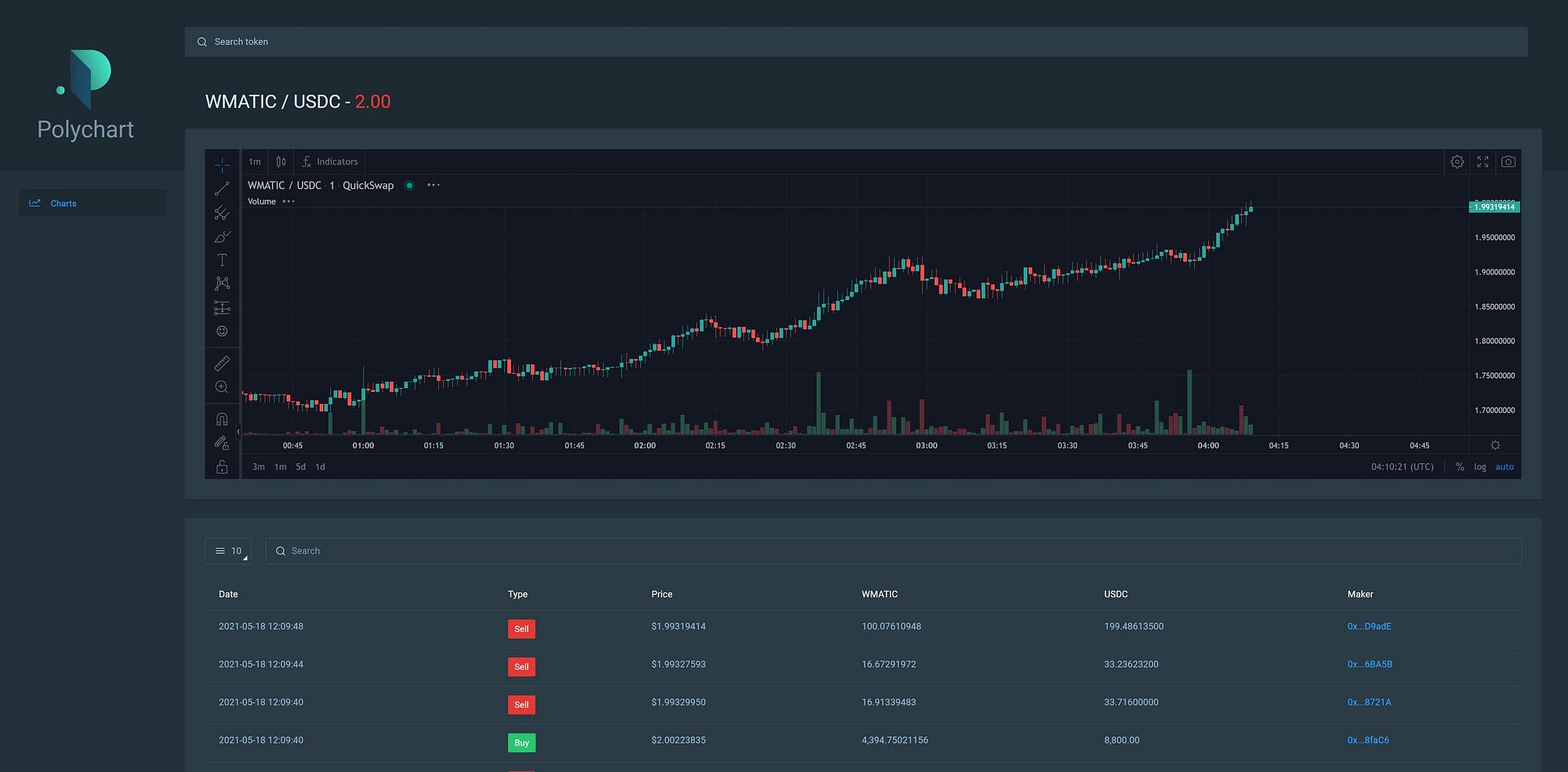The image size is (1568, 772).
Task: Sort table by WMATIC column
Action: [x=880, y=594]
